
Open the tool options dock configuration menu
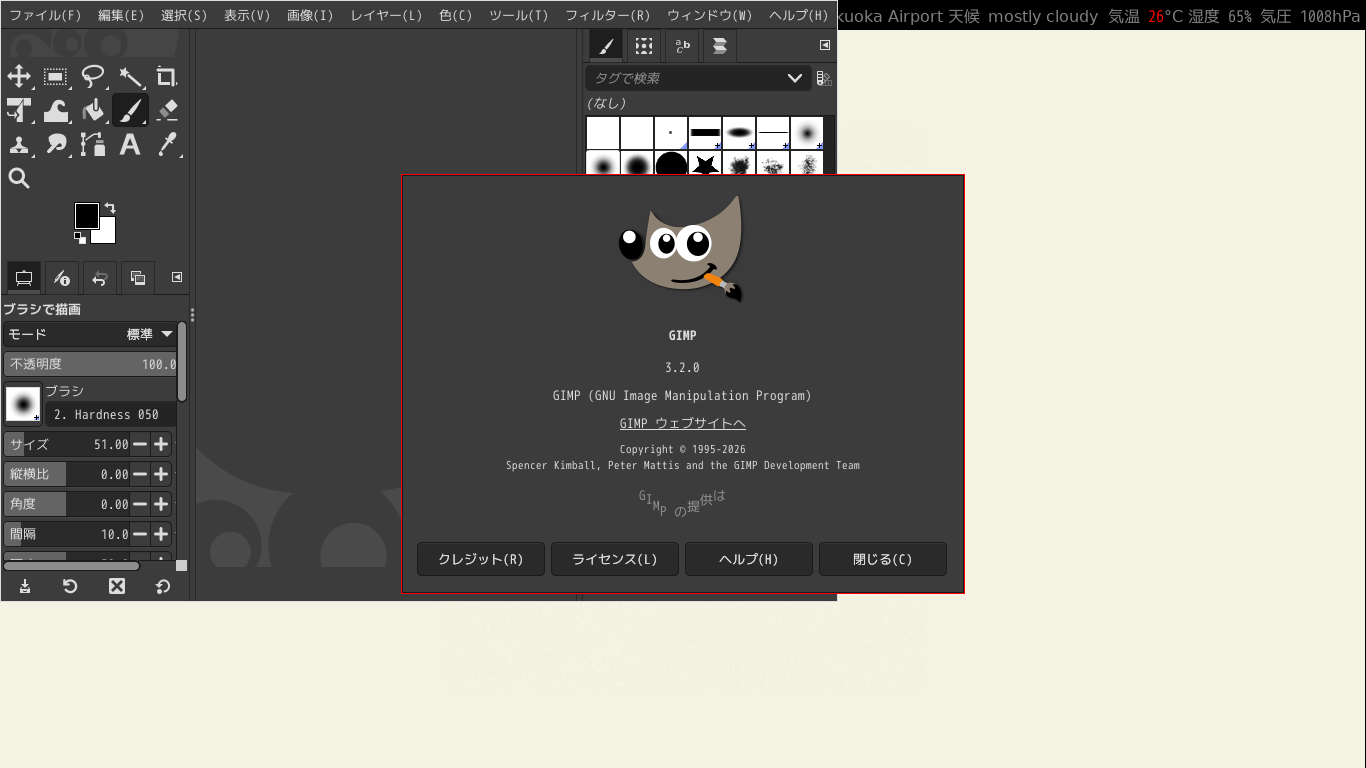tap(177, 277)
